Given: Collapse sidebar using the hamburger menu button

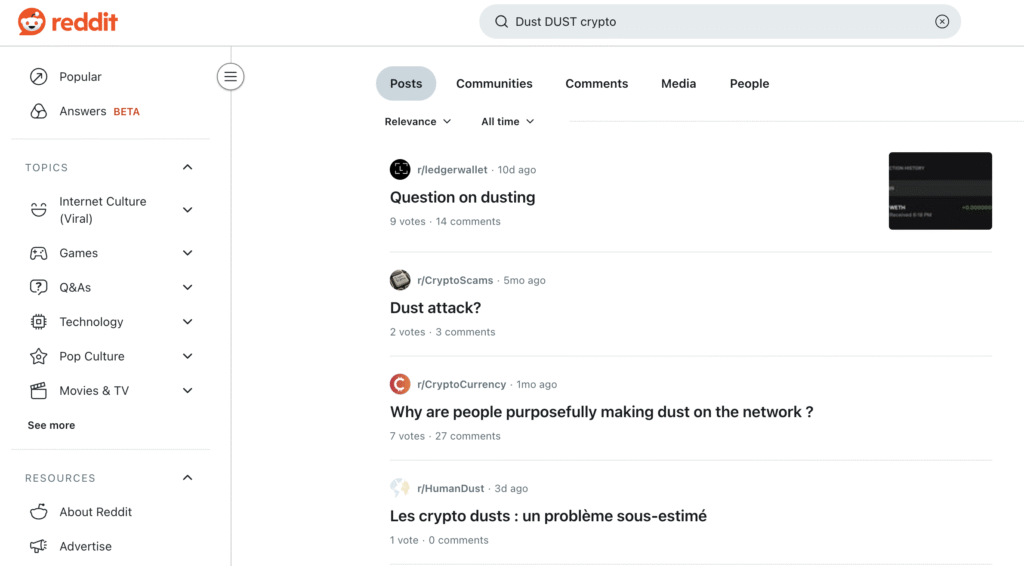Looking at the screenshot, I should click(x=231, y=76).
